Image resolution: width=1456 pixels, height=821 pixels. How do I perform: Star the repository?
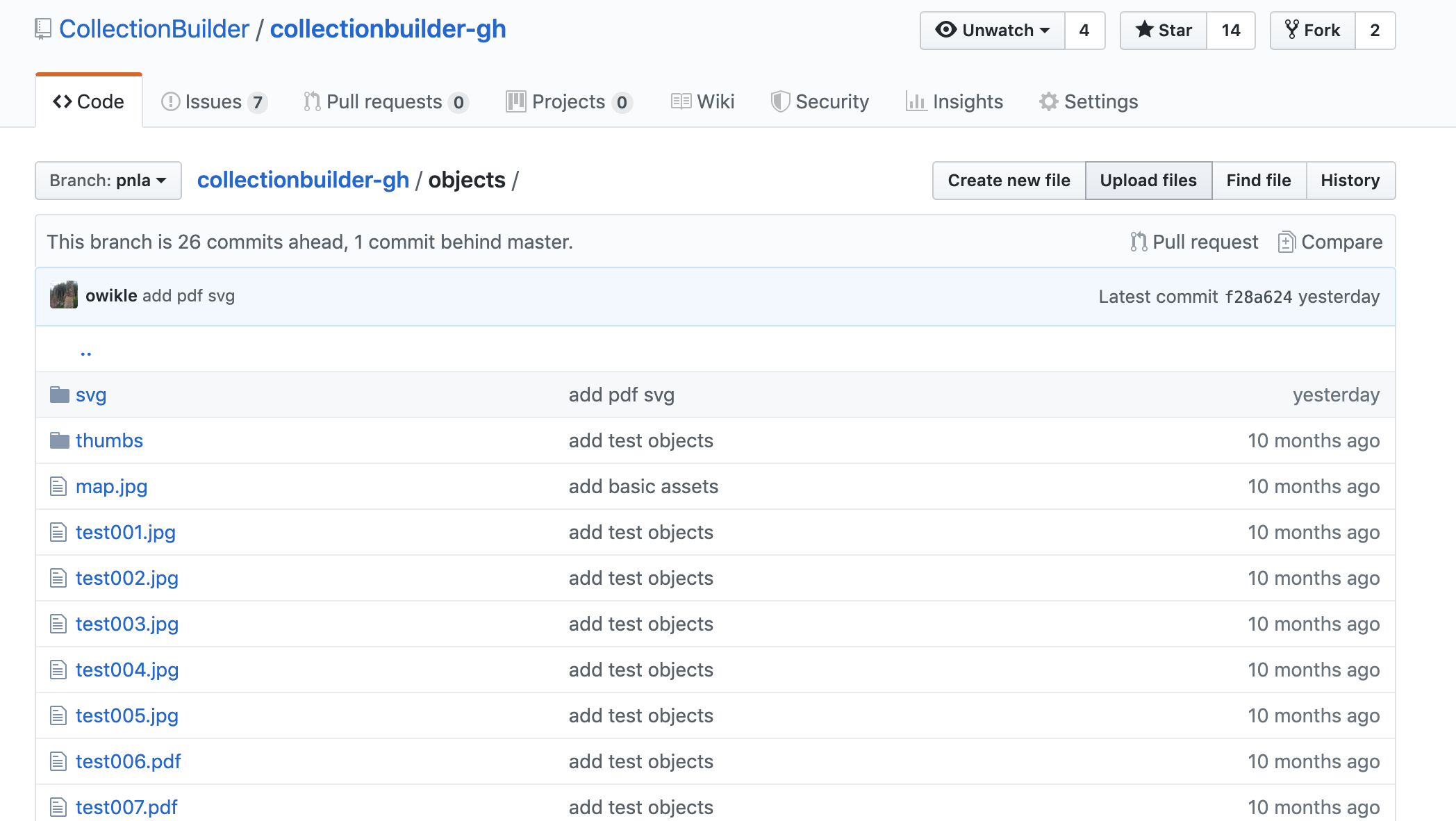pyautogui.click(x=1164, y=31)
